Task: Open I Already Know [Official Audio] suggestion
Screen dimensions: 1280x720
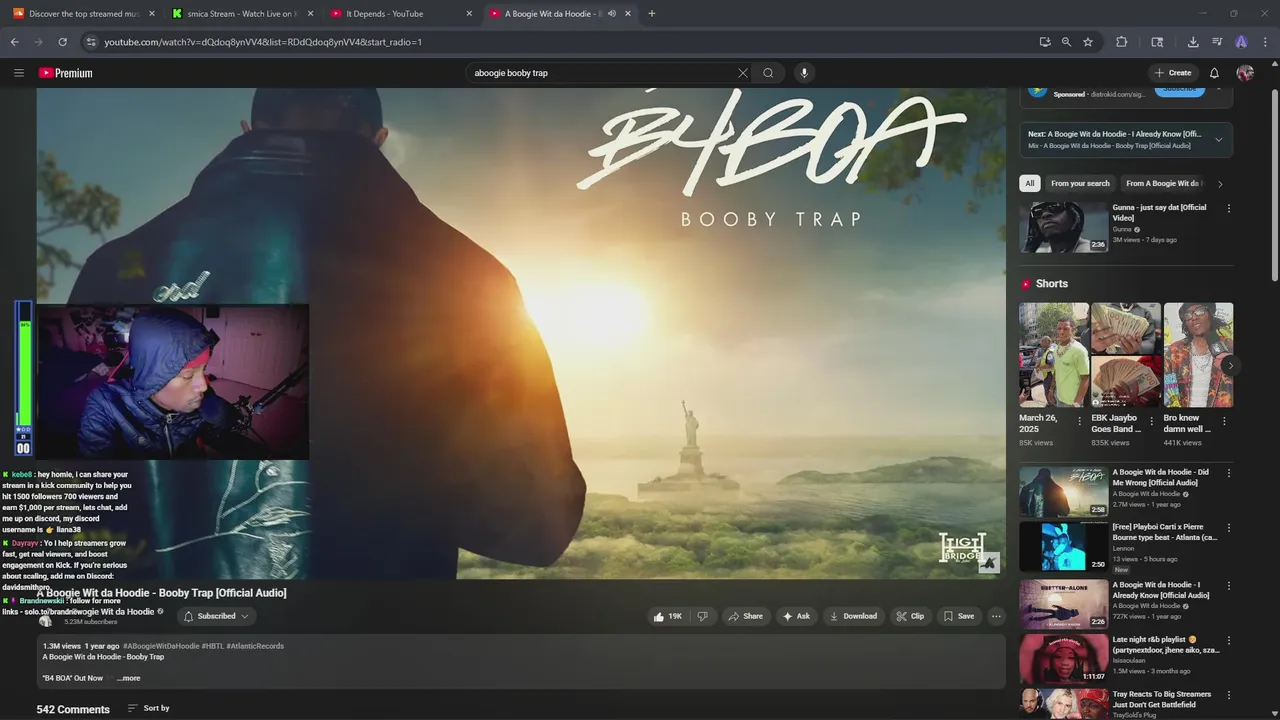Action: coord(1064,604)
